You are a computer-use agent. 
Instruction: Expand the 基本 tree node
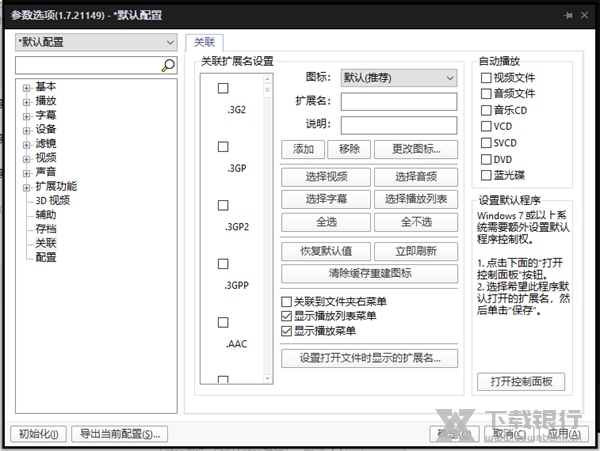[26, 87]
